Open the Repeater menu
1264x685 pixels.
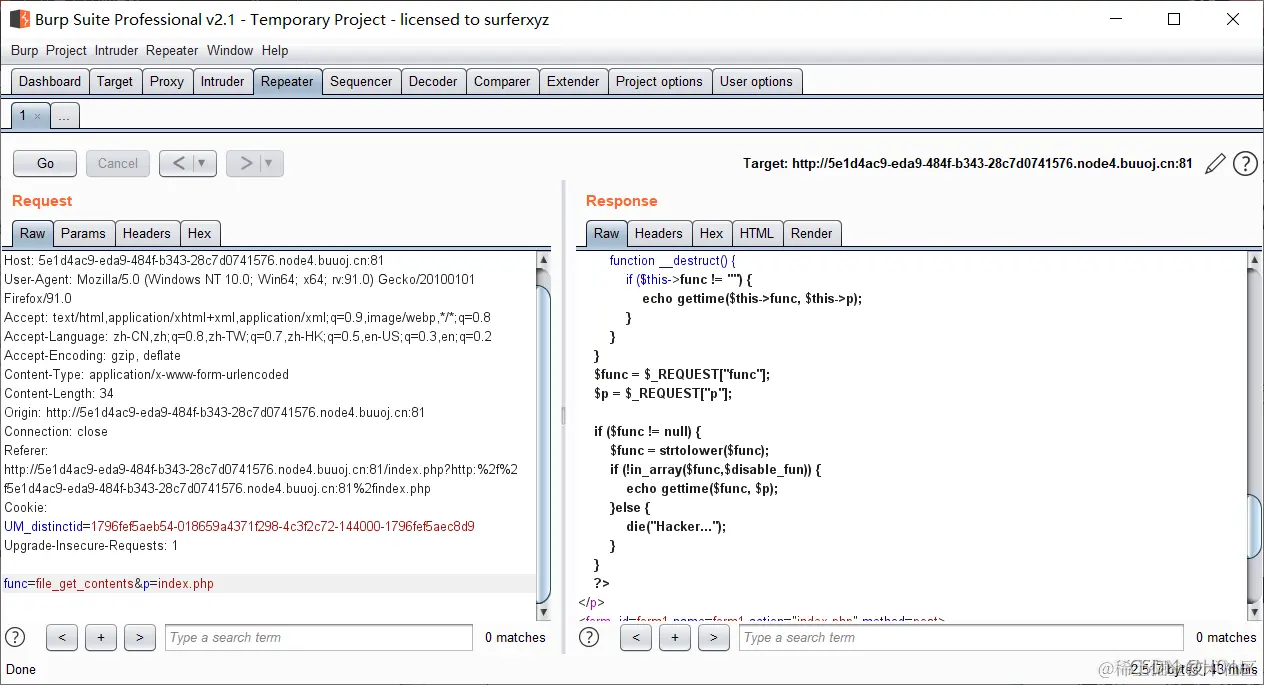click(x=172, y=50)
